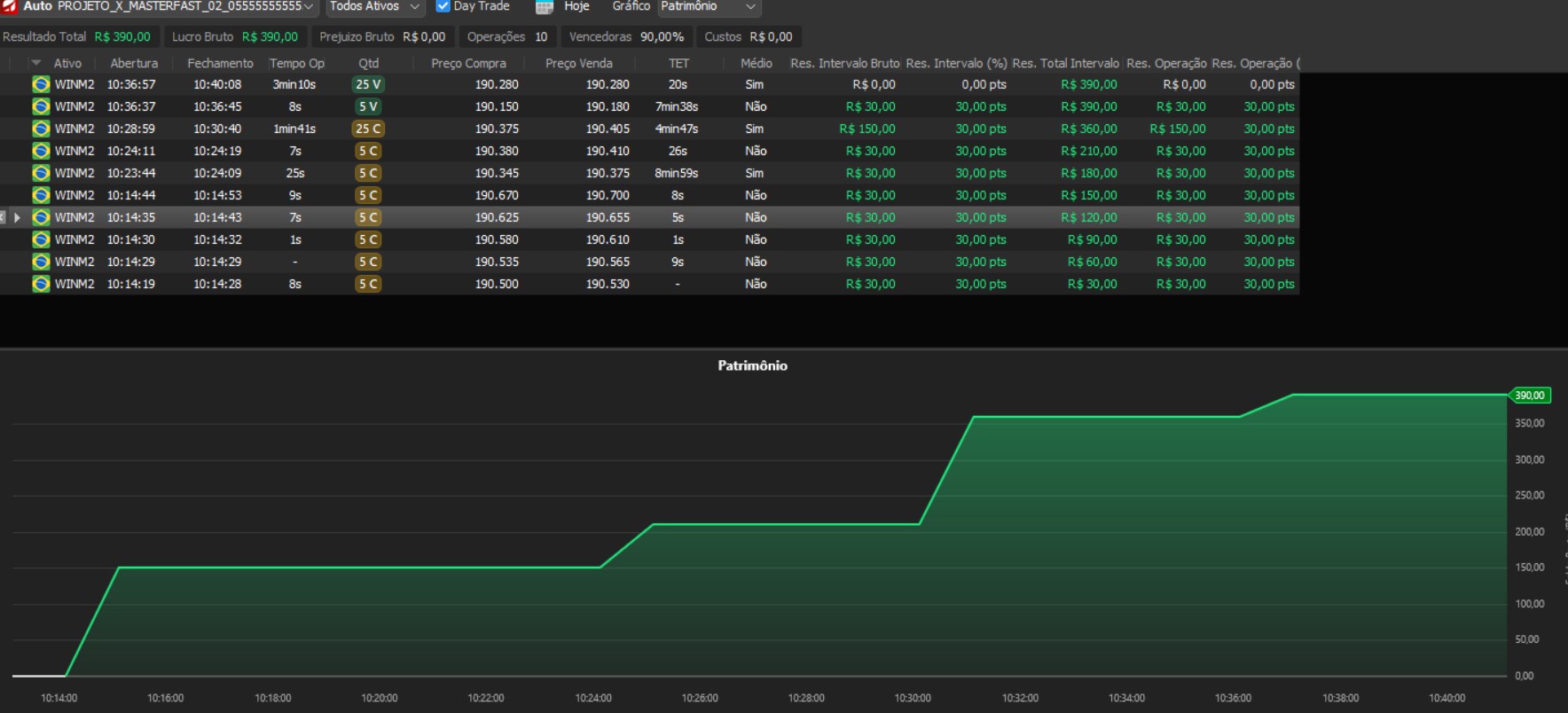Click the 200,00 value axis label
The image size is (1568, 713).
[x=1530, y=531]
